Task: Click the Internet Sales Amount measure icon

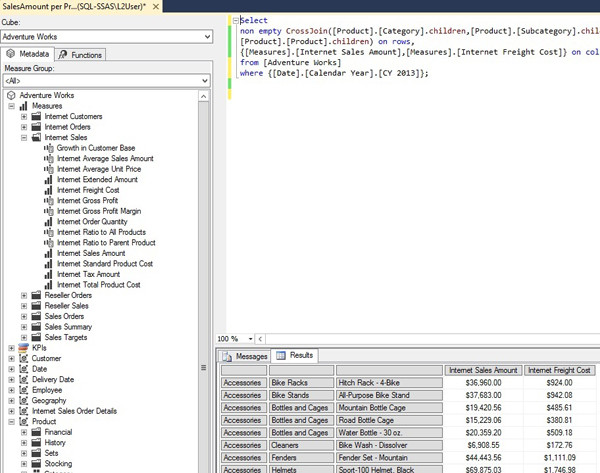Action: (49, 253)
